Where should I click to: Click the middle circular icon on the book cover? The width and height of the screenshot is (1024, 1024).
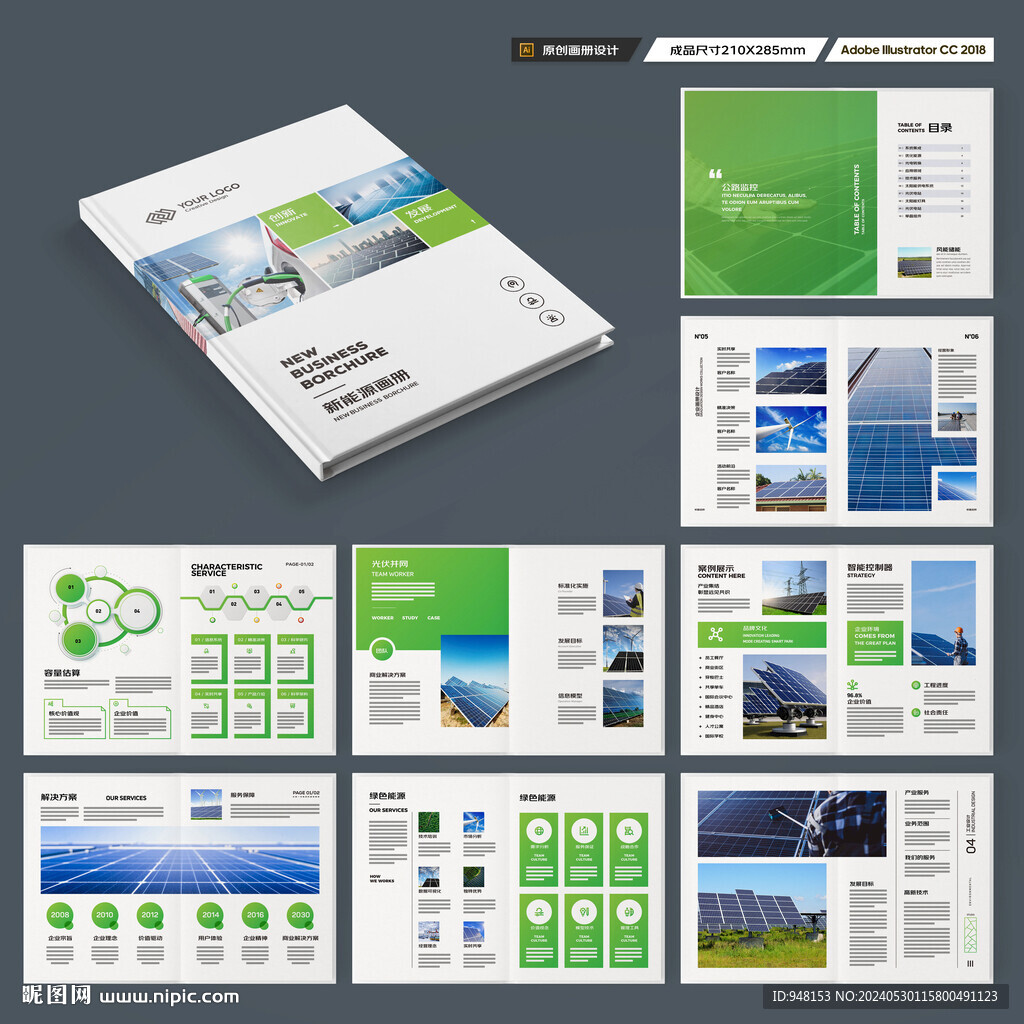[x=532, y=301]
